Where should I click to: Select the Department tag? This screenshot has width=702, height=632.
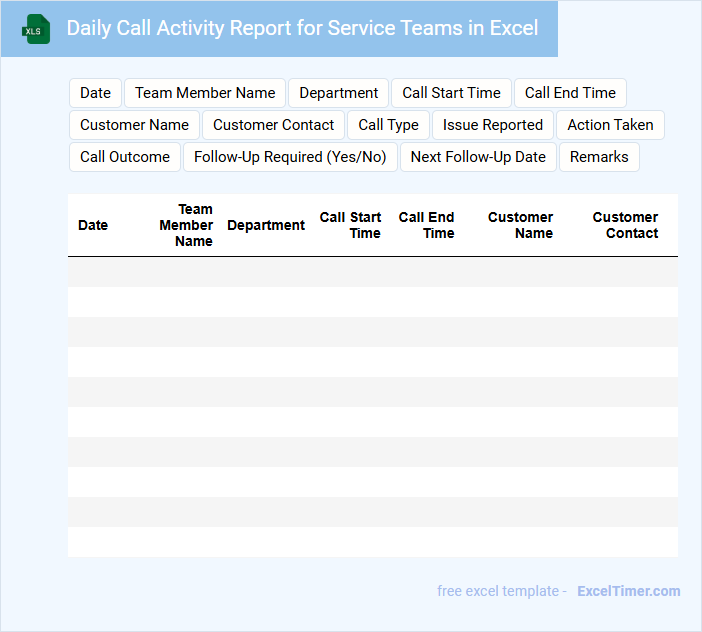(x=338, y=93)
